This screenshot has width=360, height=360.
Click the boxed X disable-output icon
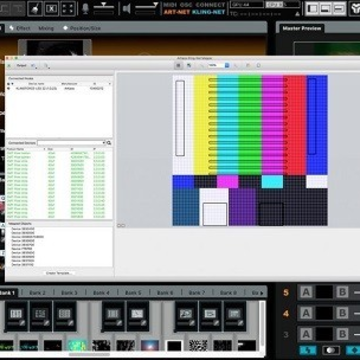pyautogui.click(x=51, y=8)
